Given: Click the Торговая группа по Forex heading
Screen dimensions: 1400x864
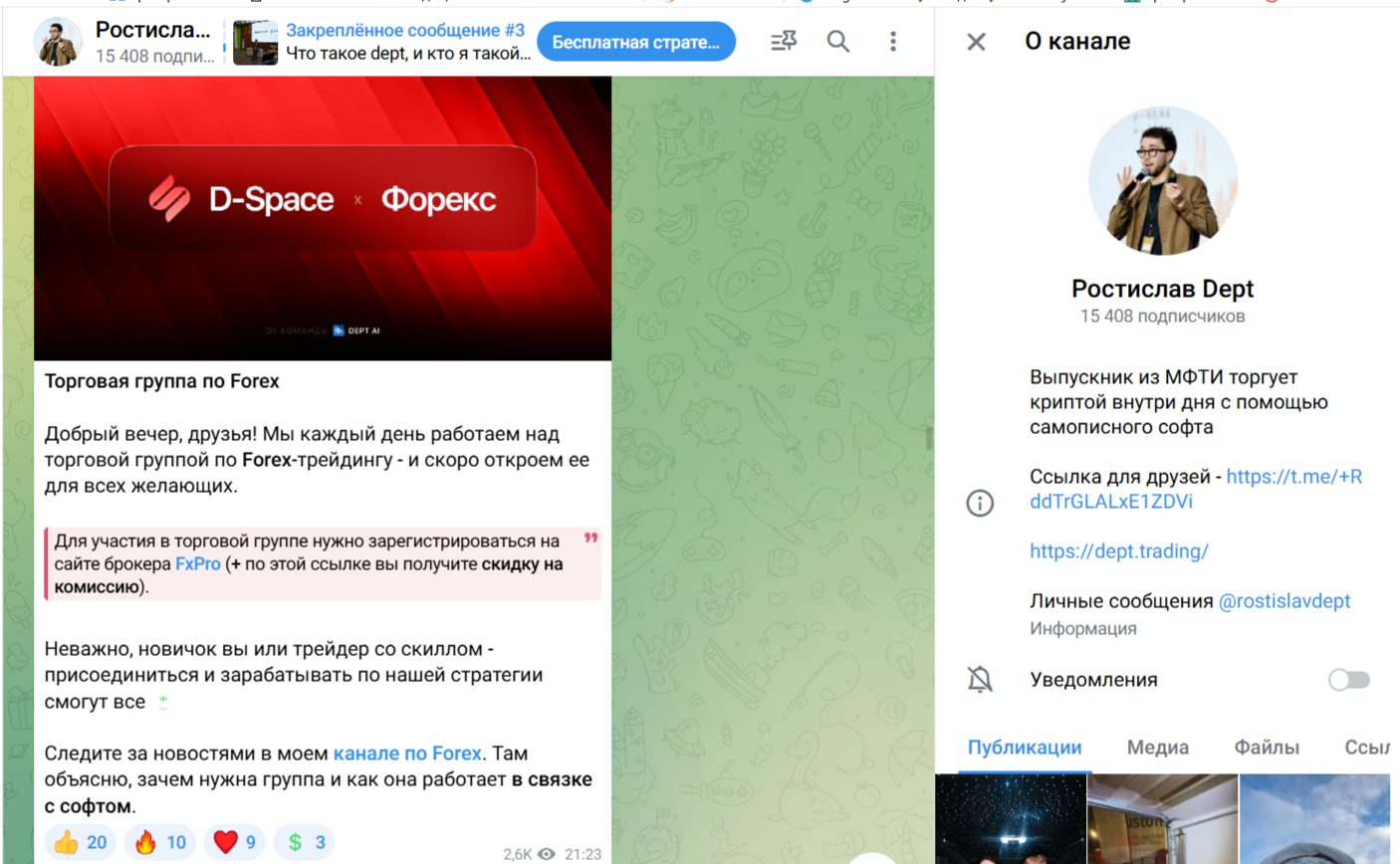Looking at the screenshot, I should point(162,381).
